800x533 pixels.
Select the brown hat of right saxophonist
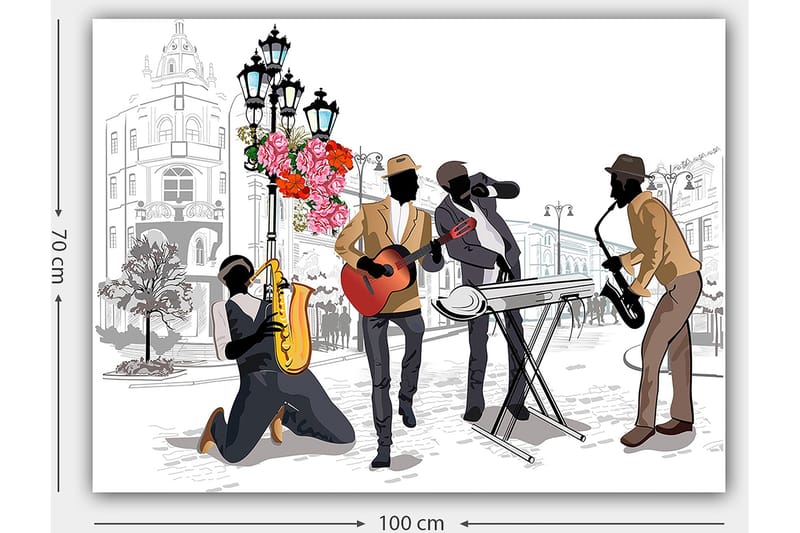point(626,165)
